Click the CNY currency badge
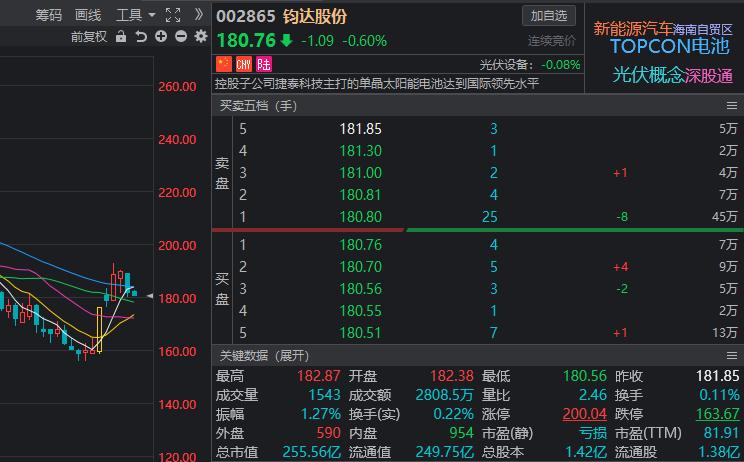The image size is (744, 462). coord(243,64)
